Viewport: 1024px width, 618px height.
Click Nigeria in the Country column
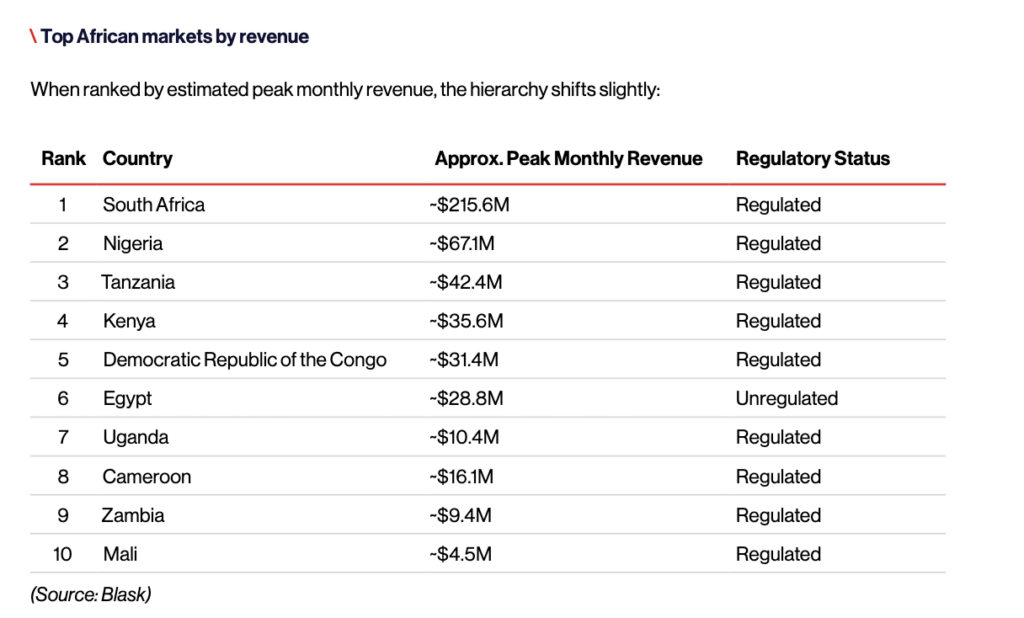[132, 244]
